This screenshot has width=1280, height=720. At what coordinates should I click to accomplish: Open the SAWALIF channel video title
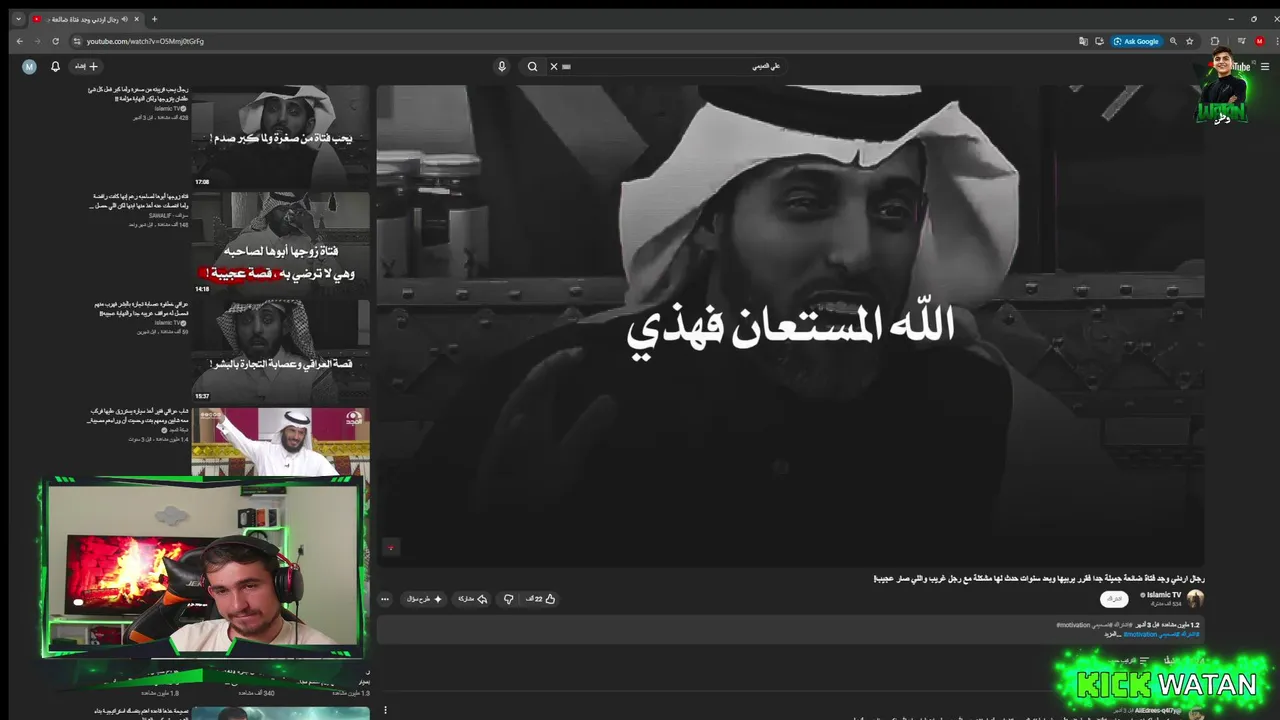[138, 201]
